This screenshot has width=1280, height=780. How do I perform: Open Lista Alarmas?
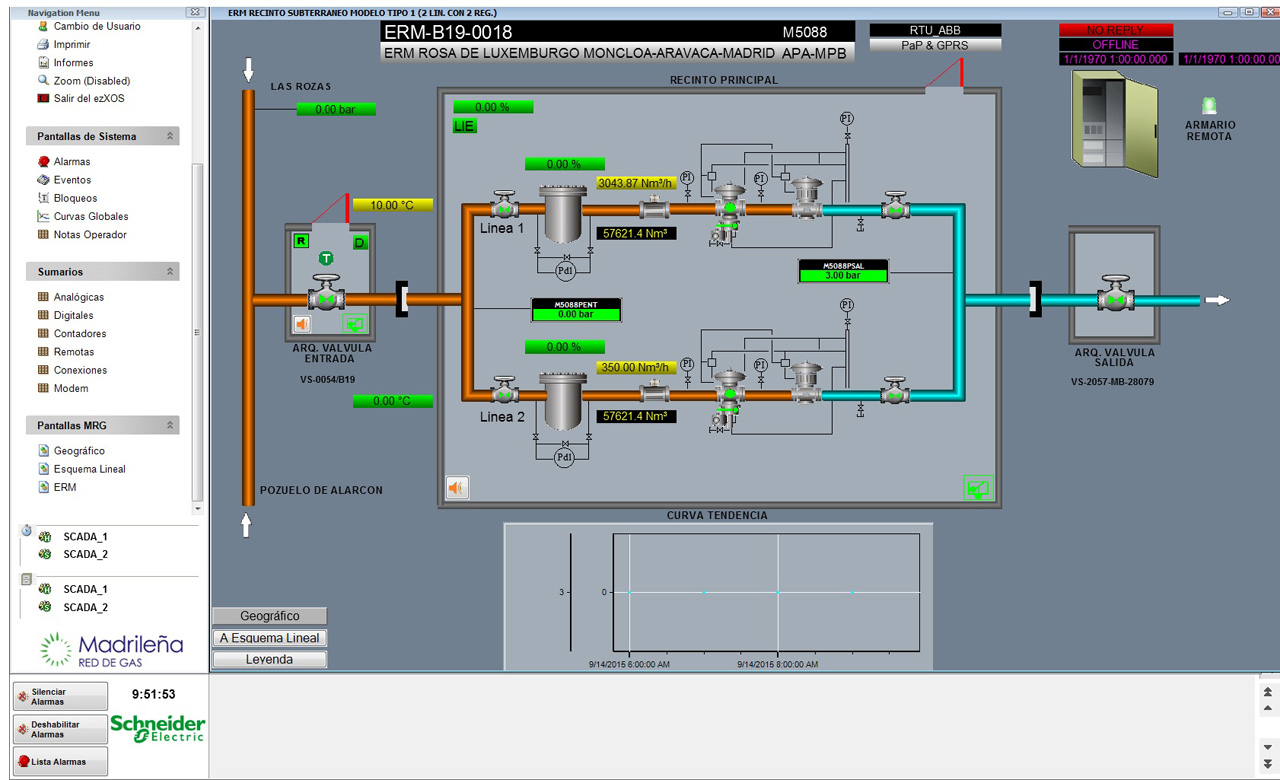pyautogui.click(x=60, y=762)
